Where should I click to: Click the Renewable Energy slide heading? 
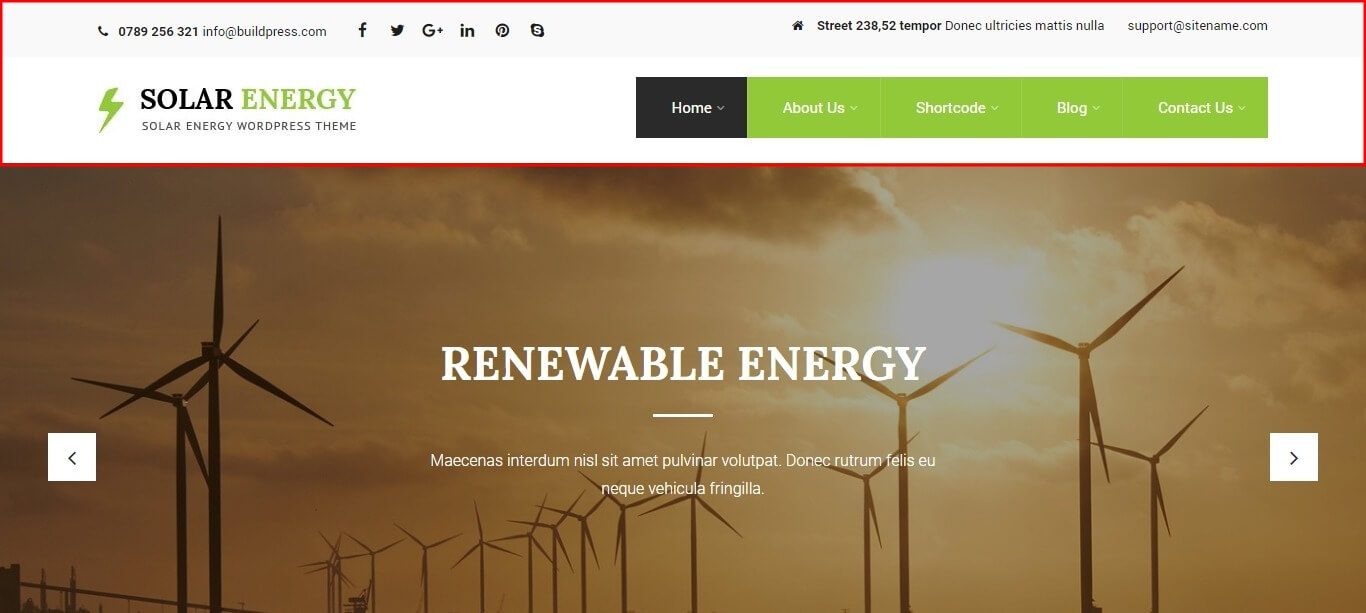pos(683,364)
